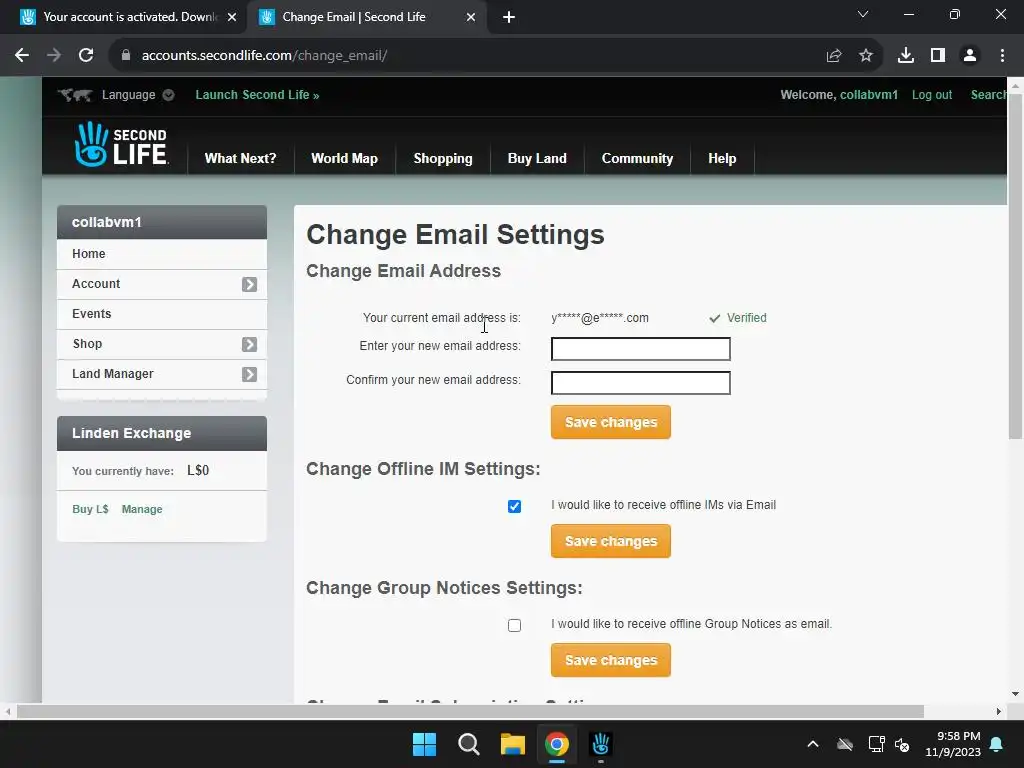Click the Log out link

[932, 95]
